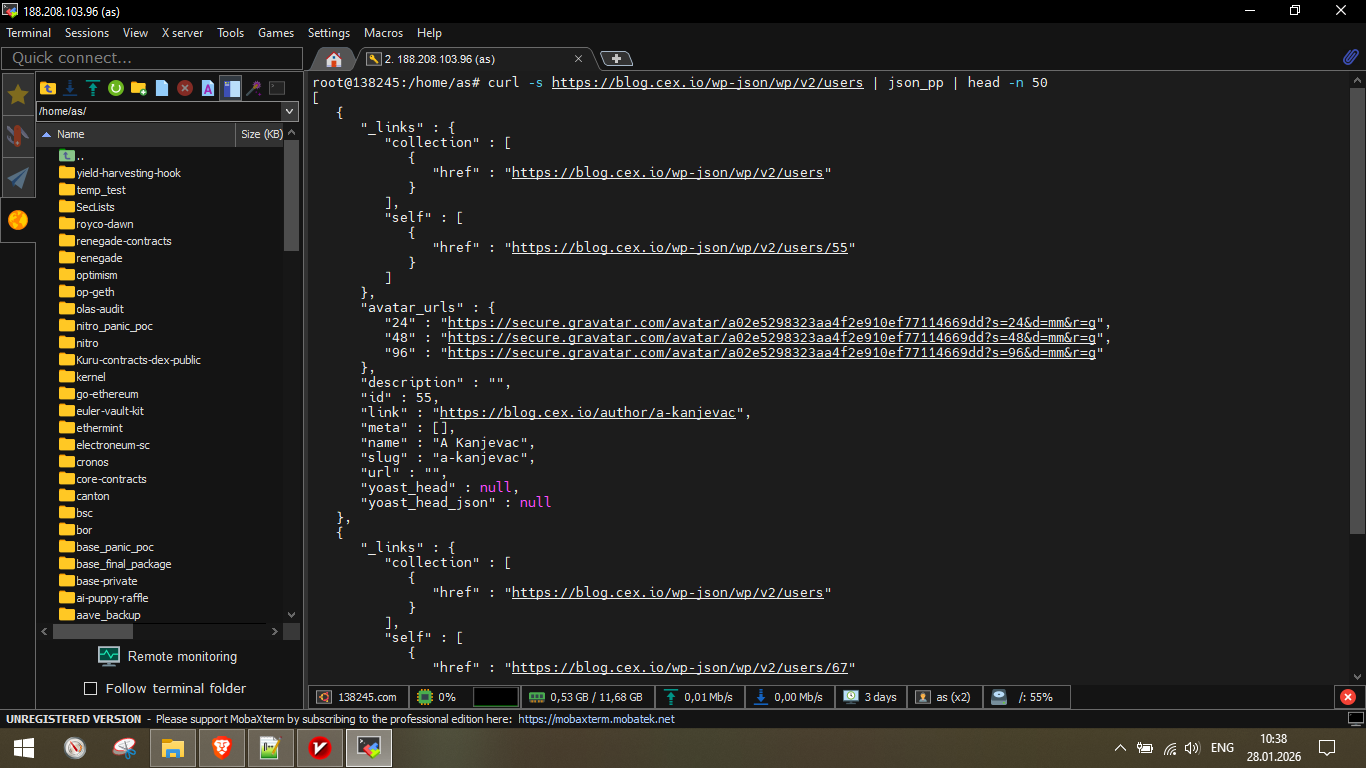Click the mobaxterm.mobatek.net subscription link
1366x768 pixels.
pos(596,718)
